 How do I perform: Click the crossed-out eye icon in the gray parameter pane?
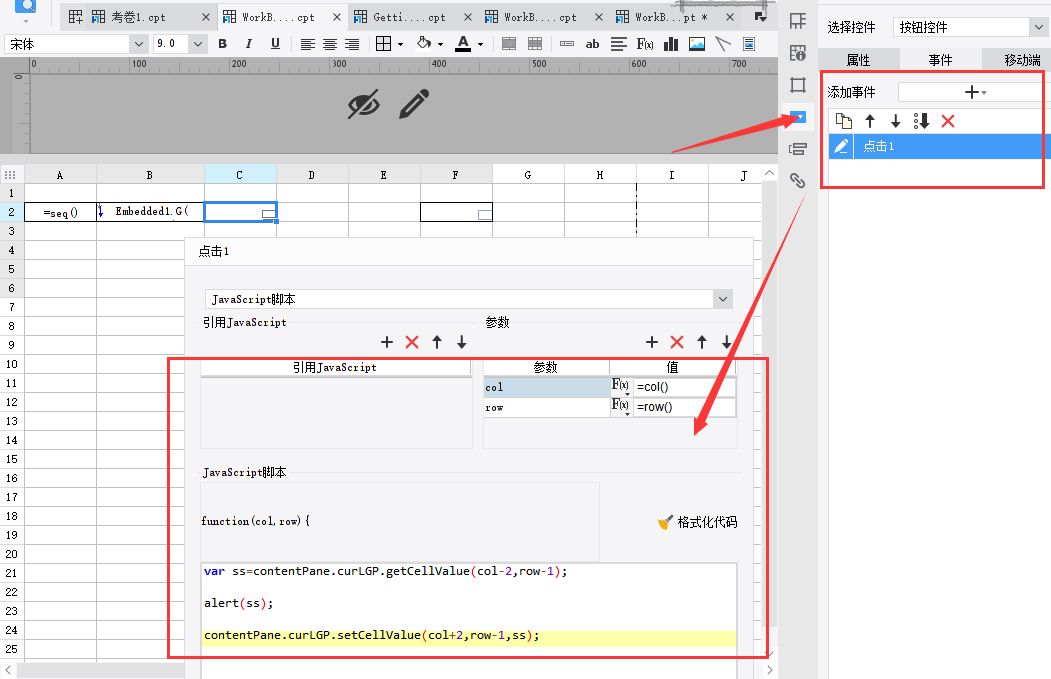(x=363, y=104)
